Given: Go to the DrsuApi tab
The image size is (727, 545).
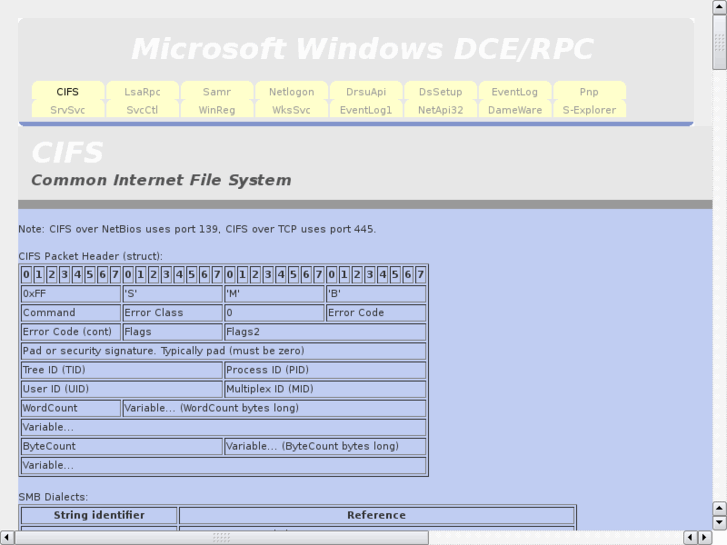Looking at the screenshot, I should pyautogui.click(x=366, y=91).
